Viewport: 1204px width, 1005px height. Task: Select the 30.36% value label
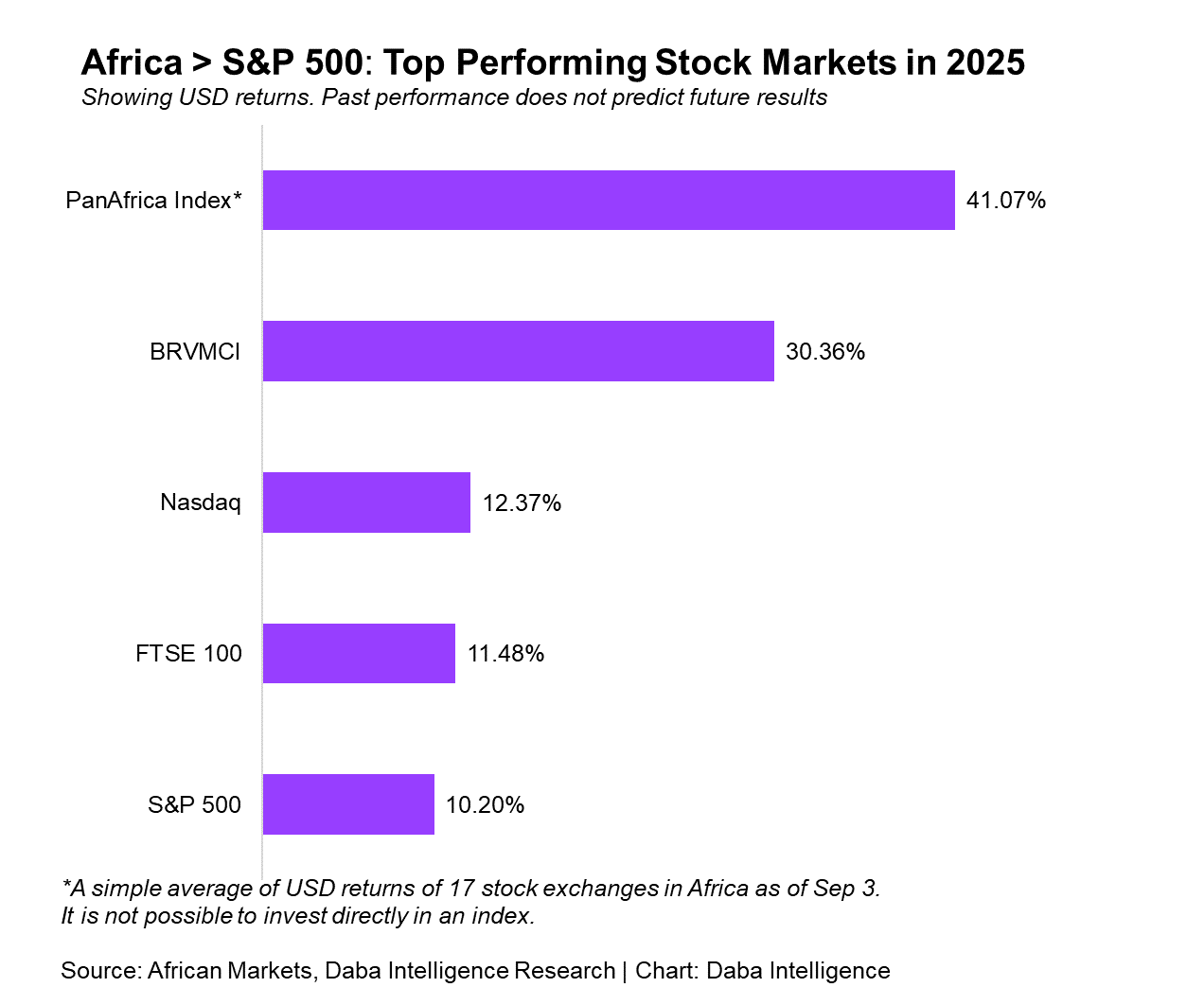pos(825,352)
